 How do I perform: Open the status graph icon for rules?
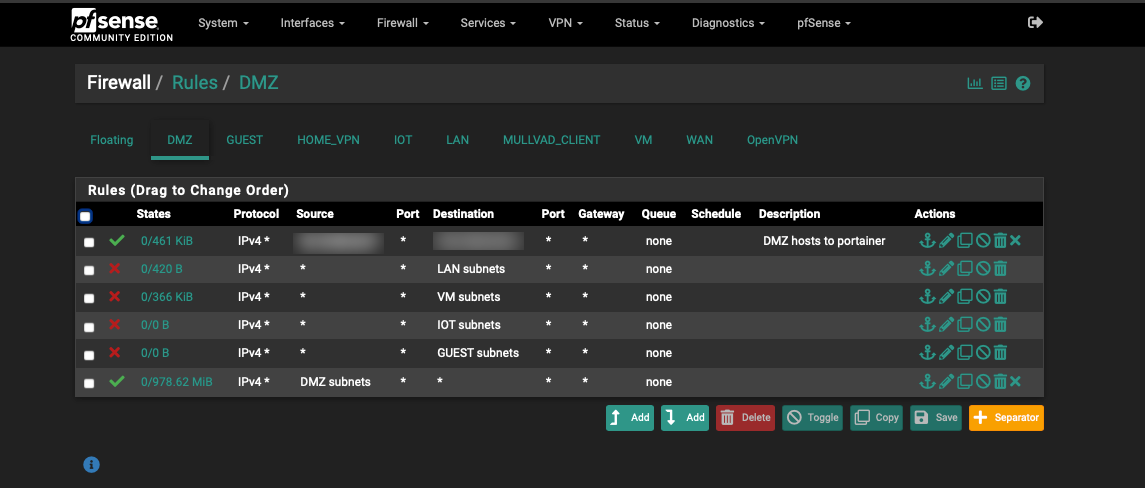(974, 83)
